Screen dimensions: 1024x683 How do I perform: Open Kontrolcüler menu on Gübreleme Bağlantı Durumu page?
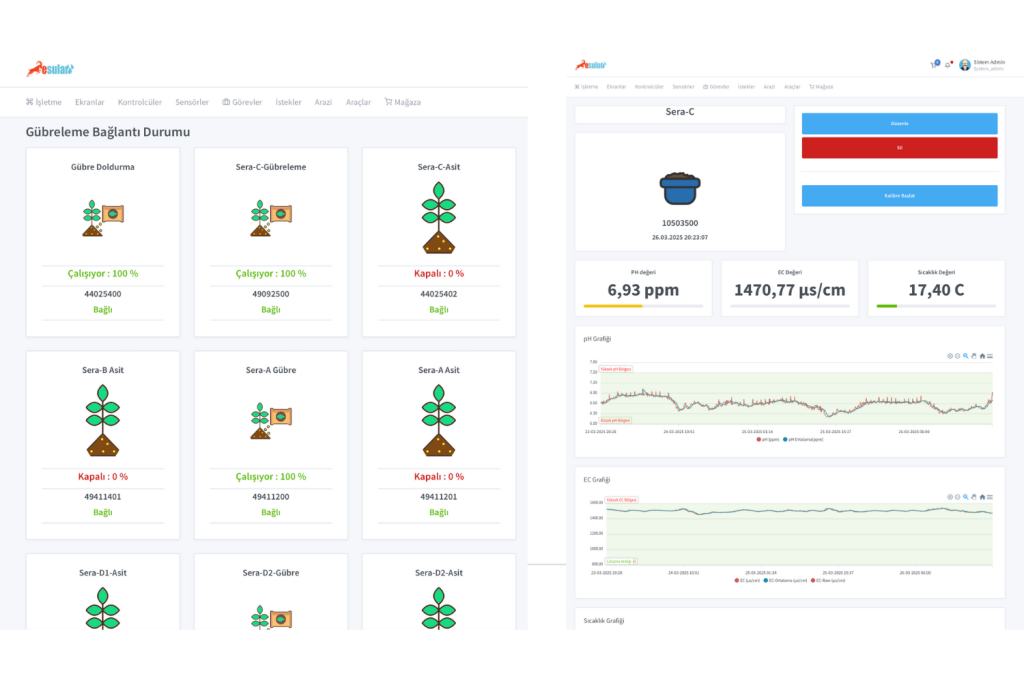[x=139, y=102]
